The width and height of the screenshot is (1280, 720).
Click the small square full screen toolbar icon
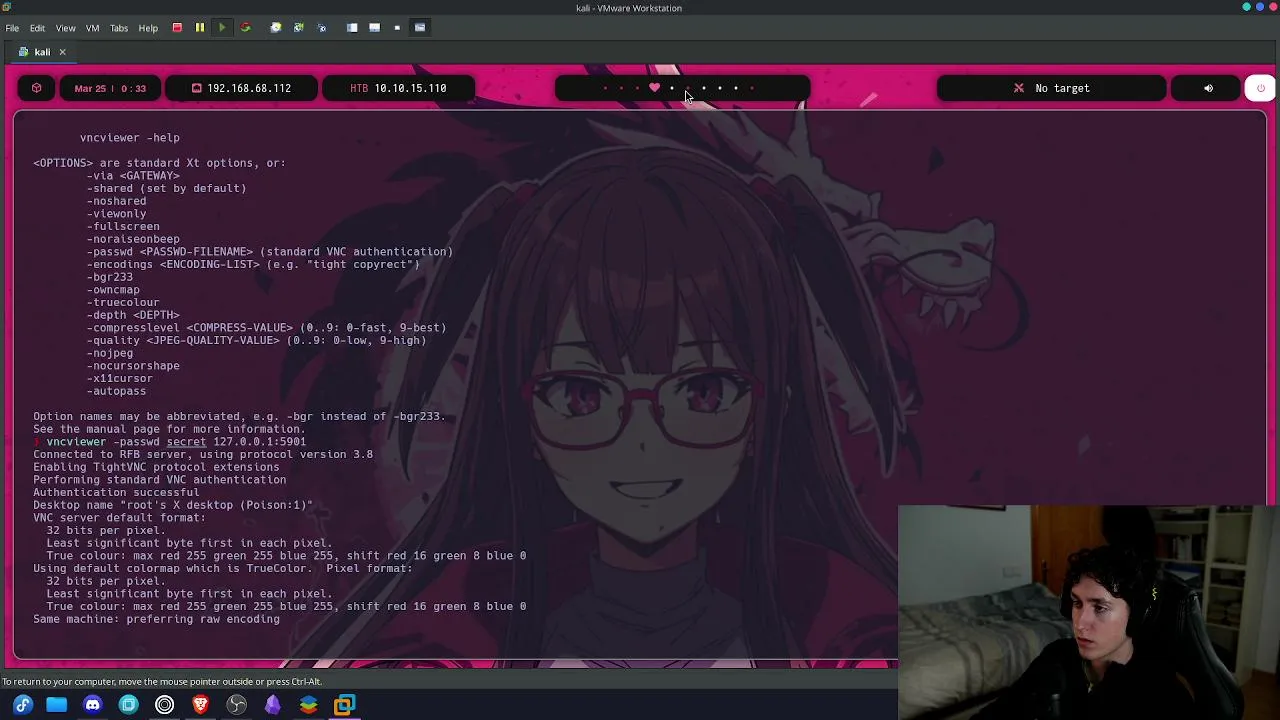(x=397, y=28)
